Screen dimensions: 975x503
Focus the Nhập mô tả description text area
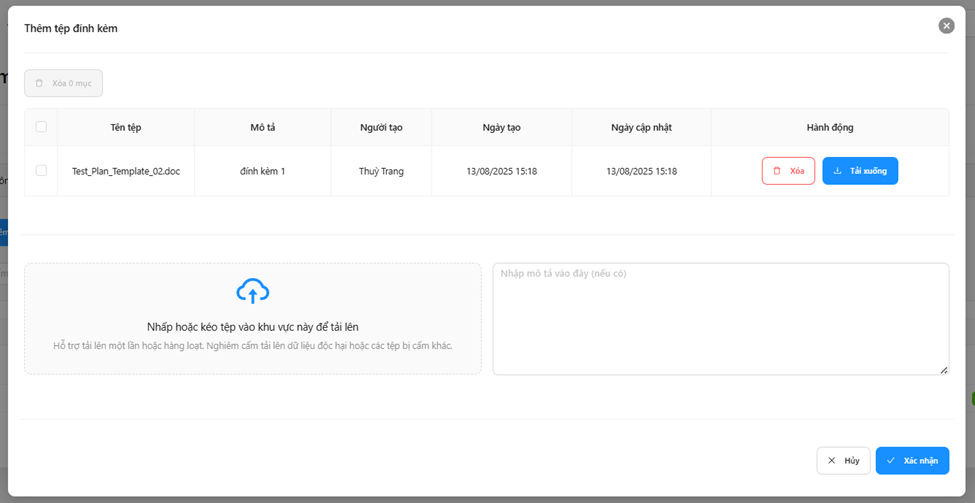pyautogui.click(x=720, y=318)
